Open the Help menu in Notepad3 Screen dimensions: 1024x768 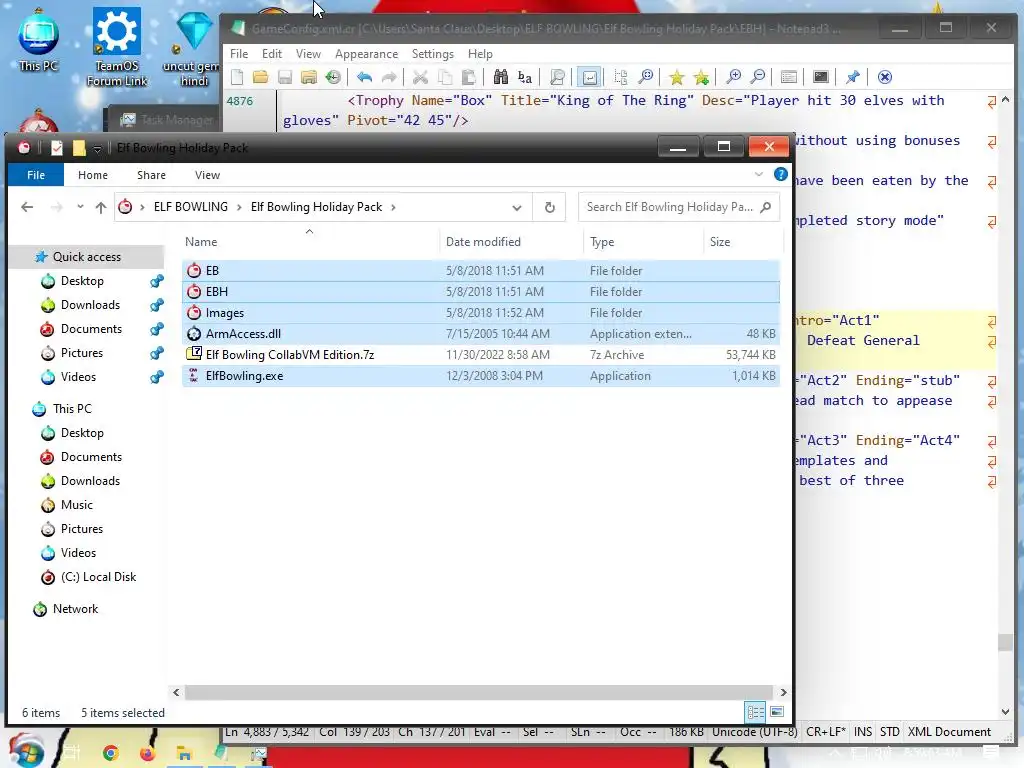480,54
